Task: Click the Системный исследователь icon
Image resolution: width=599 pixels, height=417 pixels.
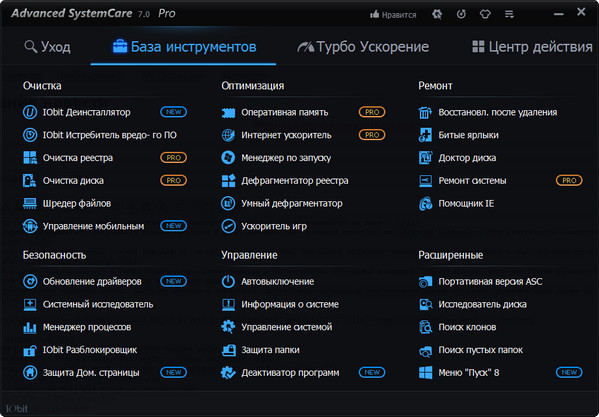Action: tap(30, 304)
